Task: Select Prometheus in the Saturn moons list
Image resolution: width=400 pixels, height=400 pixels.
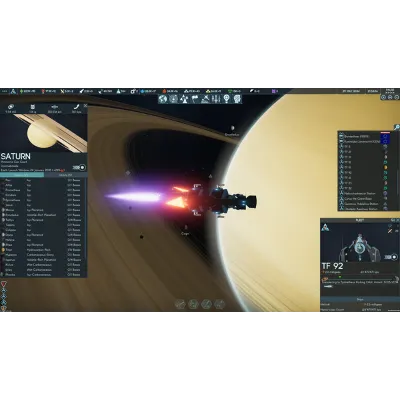Action: [42, 190]
